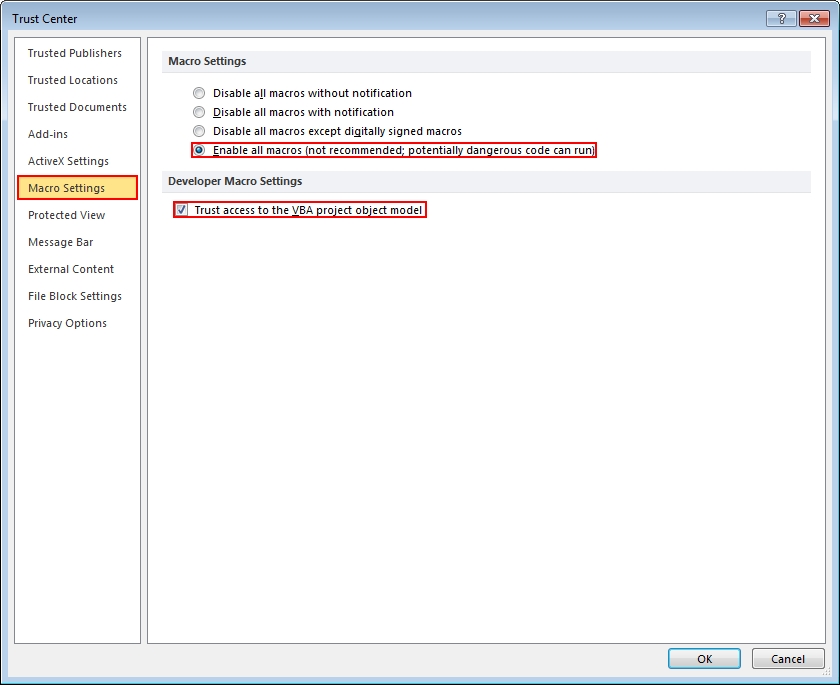Switch to File Block Settings
Screen dimensions: 840x685
click(75, 296)
